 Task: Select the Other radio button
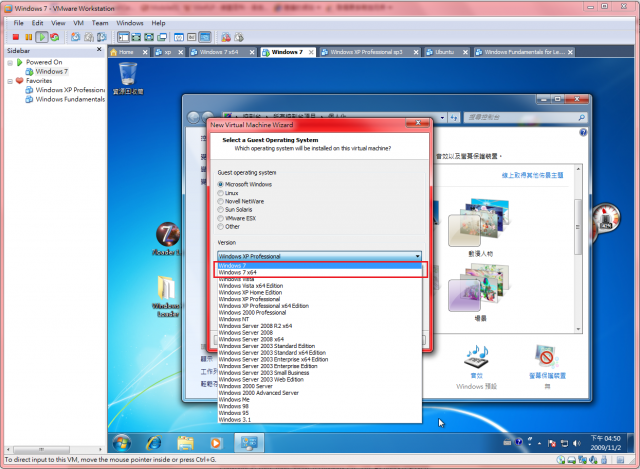[220, 227]
